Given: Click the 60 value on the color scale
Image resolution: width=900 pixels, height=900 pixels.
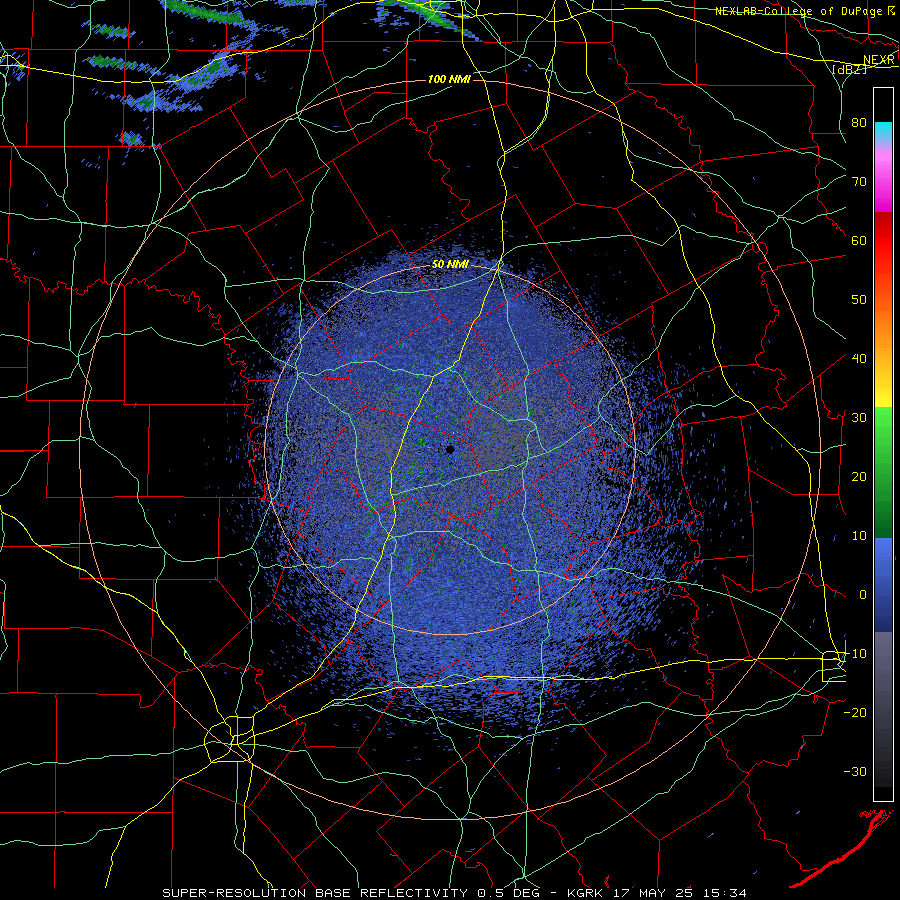Looking at the screenshot, I should coord(859,240).
